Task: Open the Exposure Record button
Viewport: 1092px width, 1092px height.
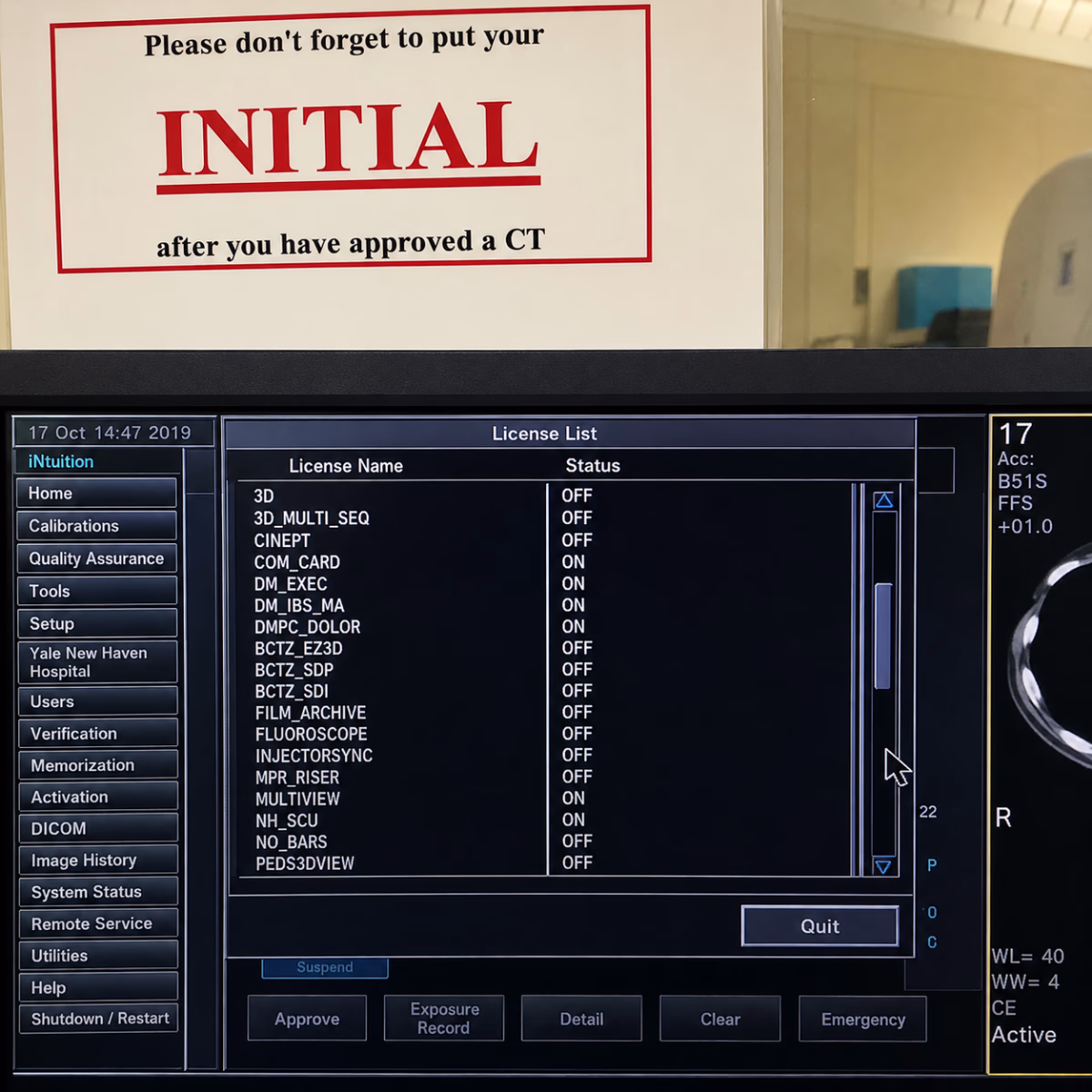Action: [444, 1019]
